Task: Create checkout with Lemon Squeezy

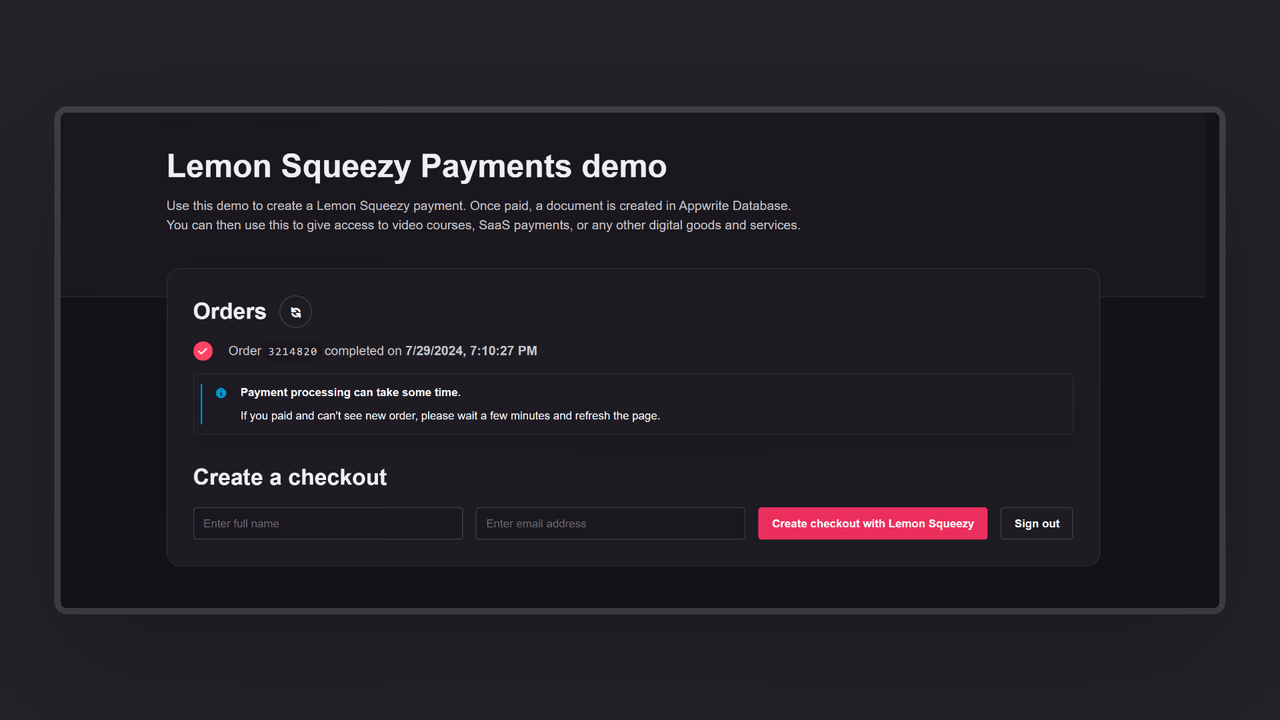Action: (872, 523)
